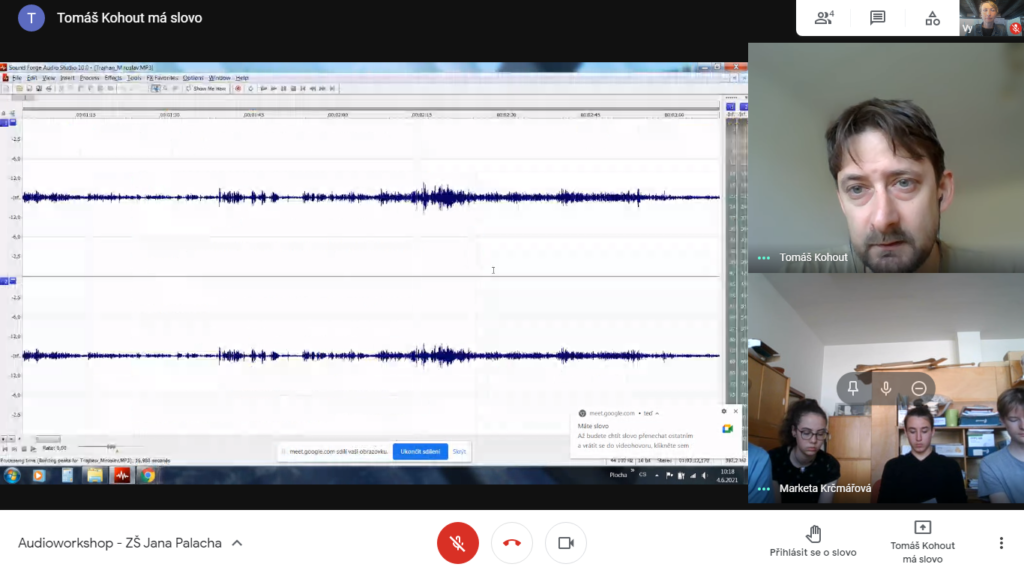Remove Marketa Krčmářová from the call
1024x576 pixels.
click(919, 388)
